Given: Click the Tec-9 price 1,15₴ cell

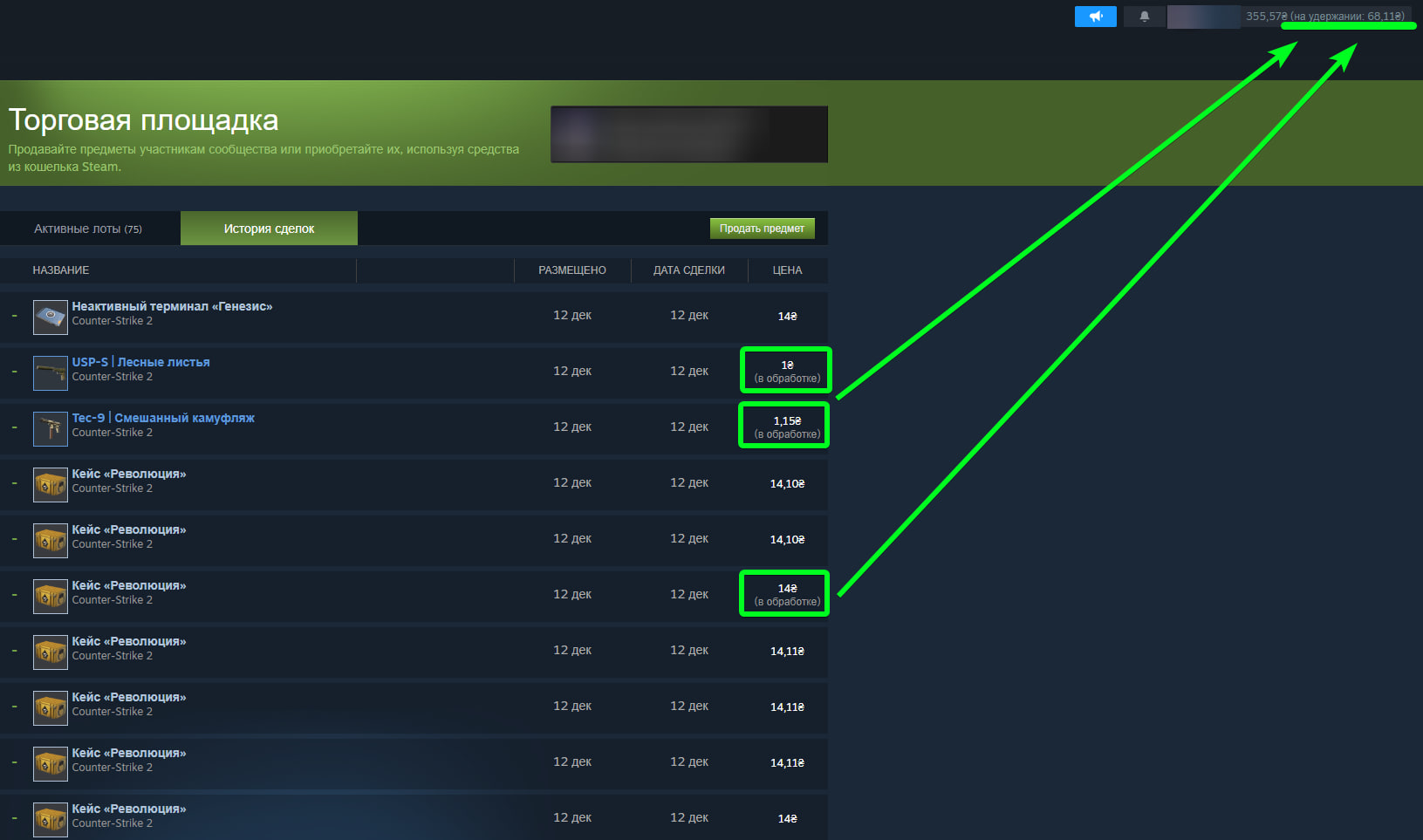Looking at the screenshot, I should 787,421.
